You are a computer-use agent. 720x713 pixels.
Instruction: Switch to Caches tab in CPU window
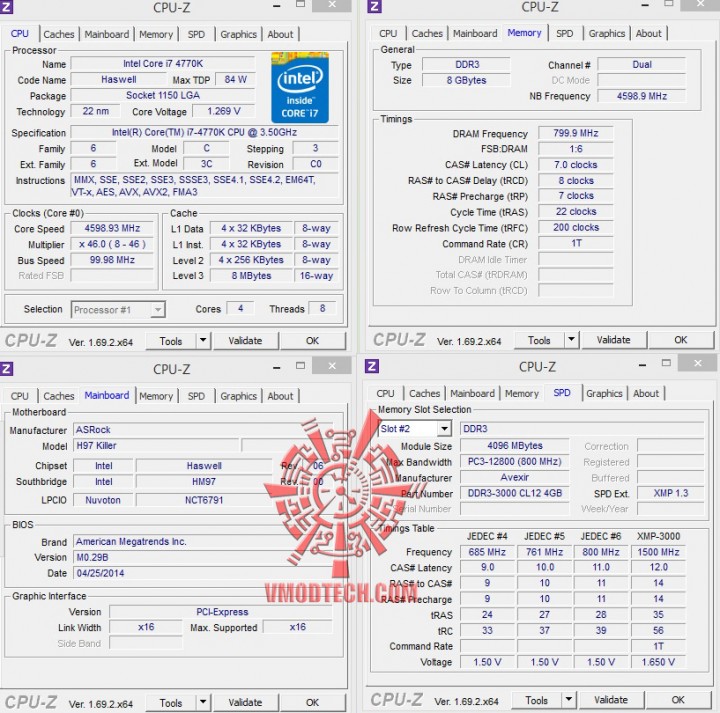[x=59, y=34]
